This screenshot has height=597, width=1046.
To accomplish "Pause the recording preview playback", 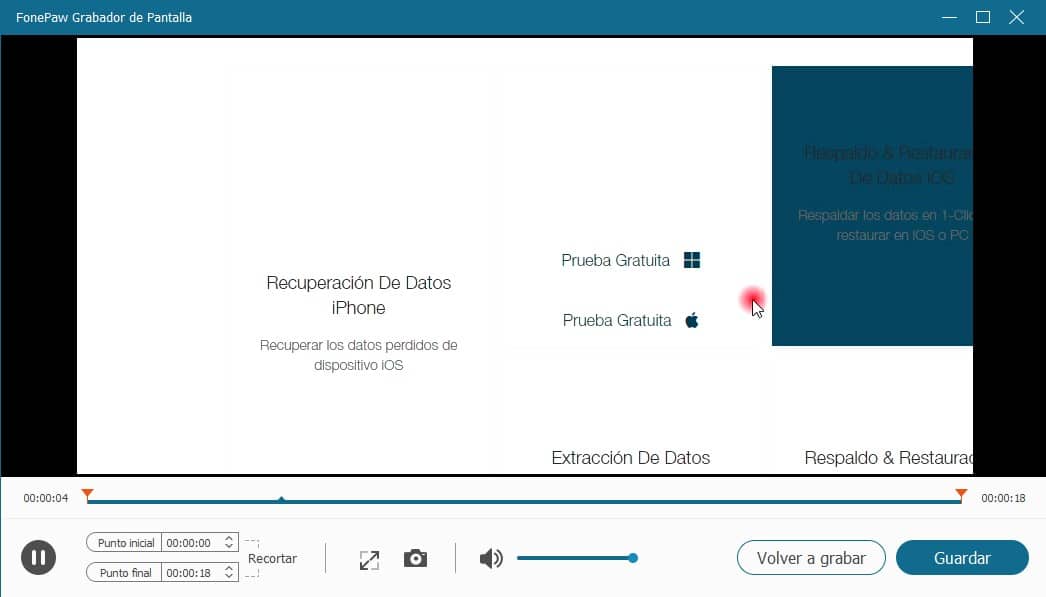I will [x=38, y=558].
